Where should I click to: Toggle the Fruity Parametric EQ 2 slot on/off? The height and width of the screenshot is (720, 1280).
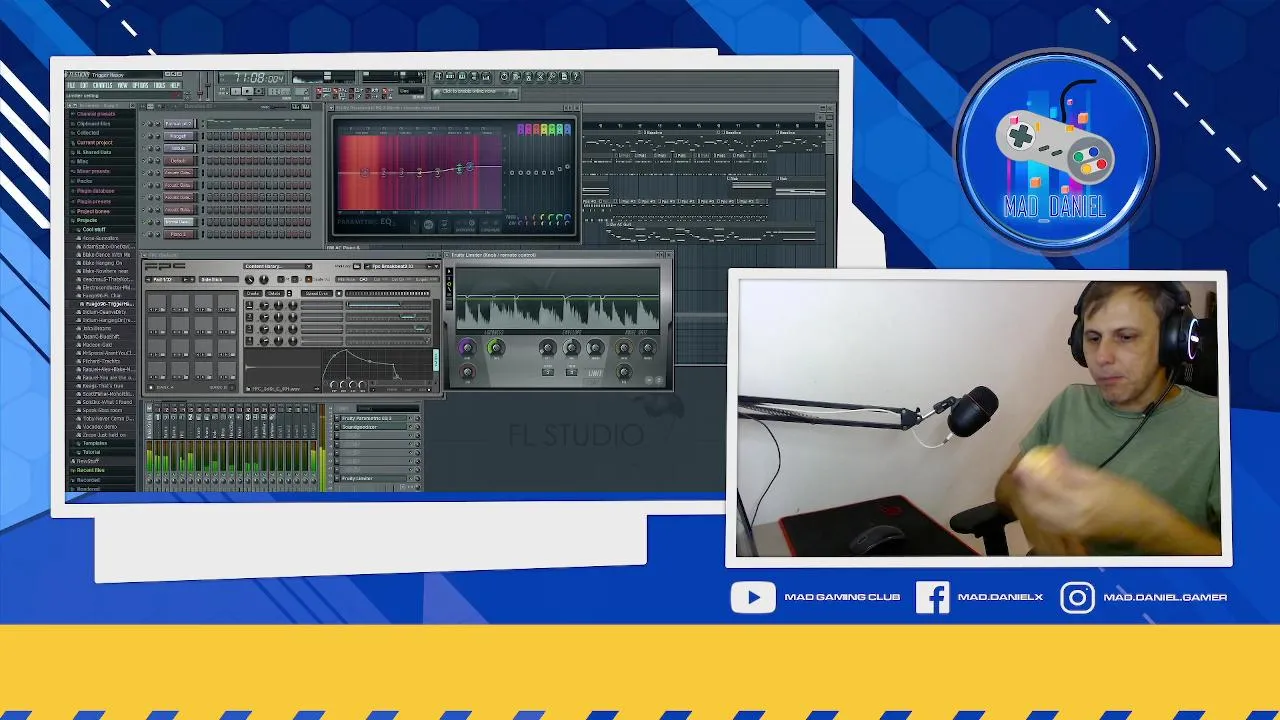click(410, 418)
